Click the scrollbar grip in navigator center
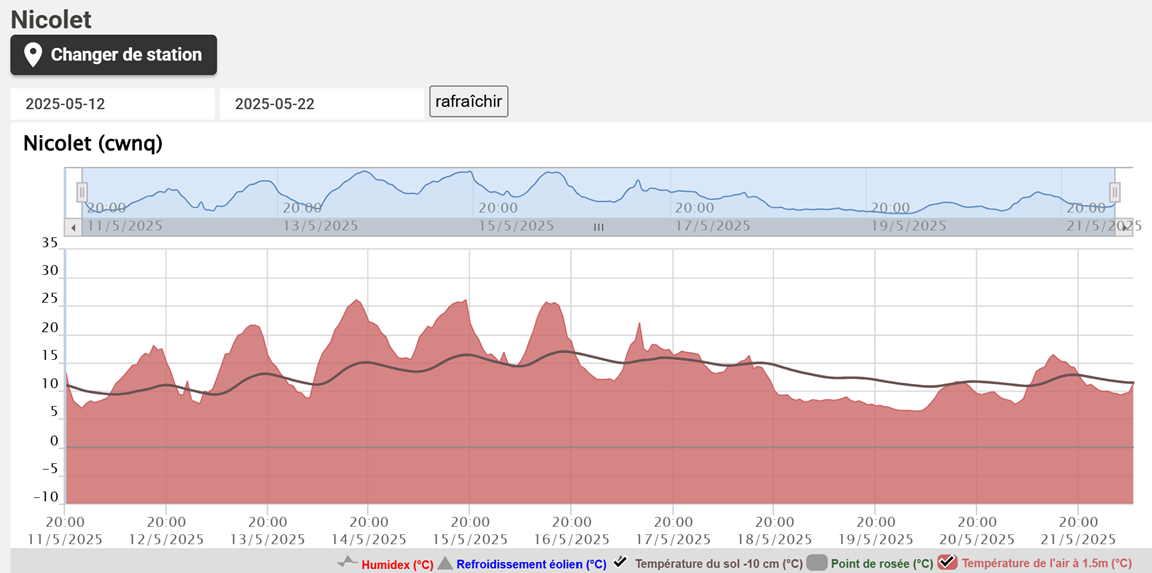 [x=598, y=227]
